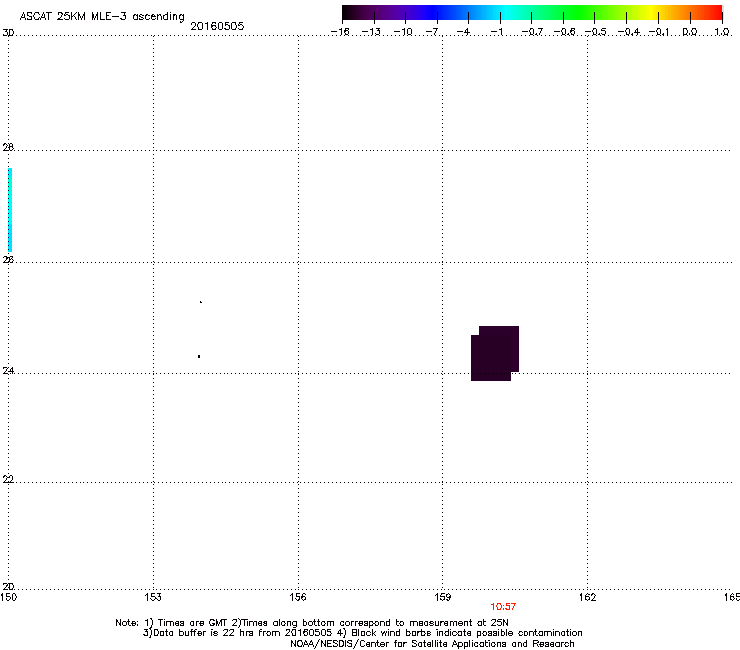
Task: Click the 1.0 color scale label
Action: (x=722, y=32)
